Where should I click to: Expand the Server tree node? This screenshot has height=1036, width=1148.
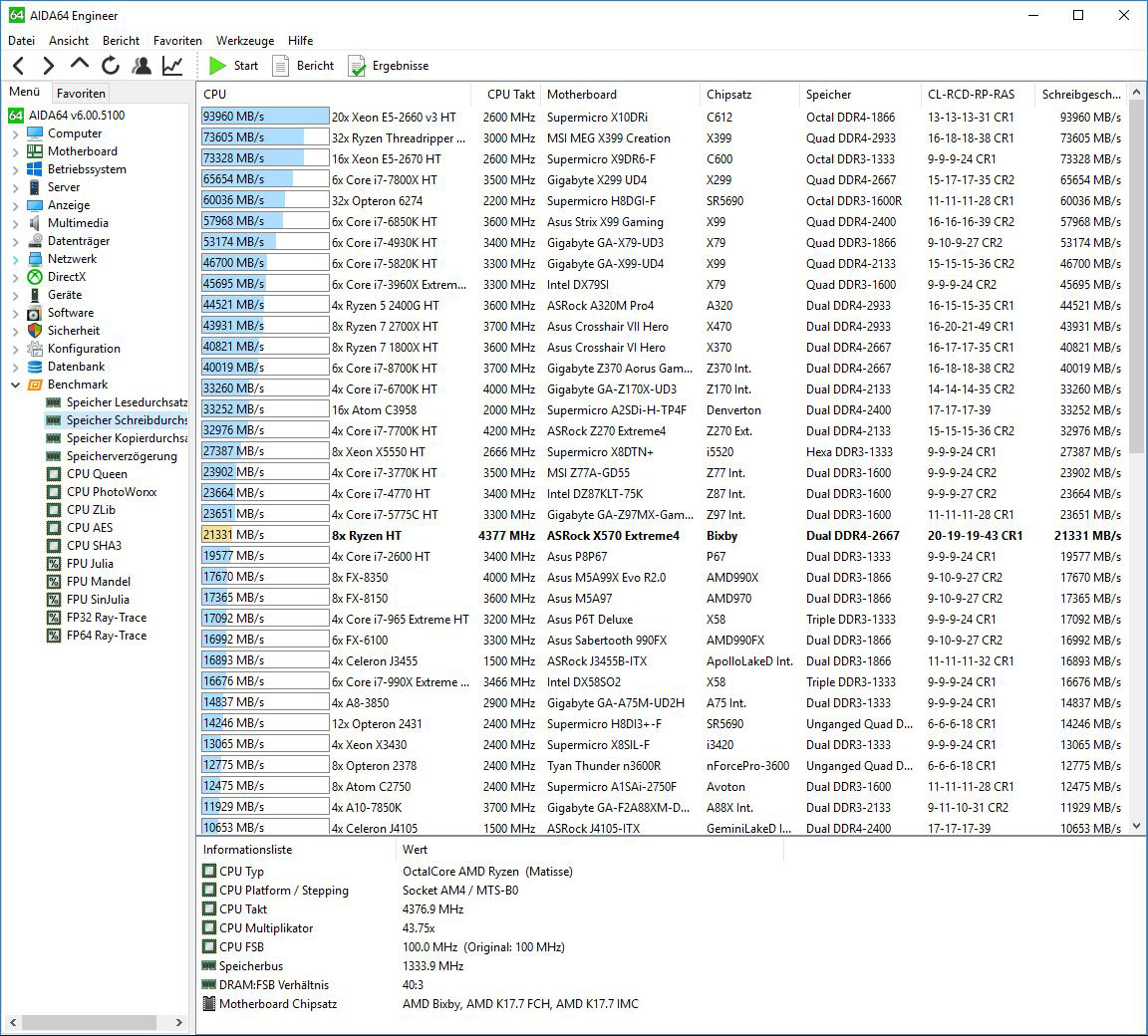pos(15,187)
